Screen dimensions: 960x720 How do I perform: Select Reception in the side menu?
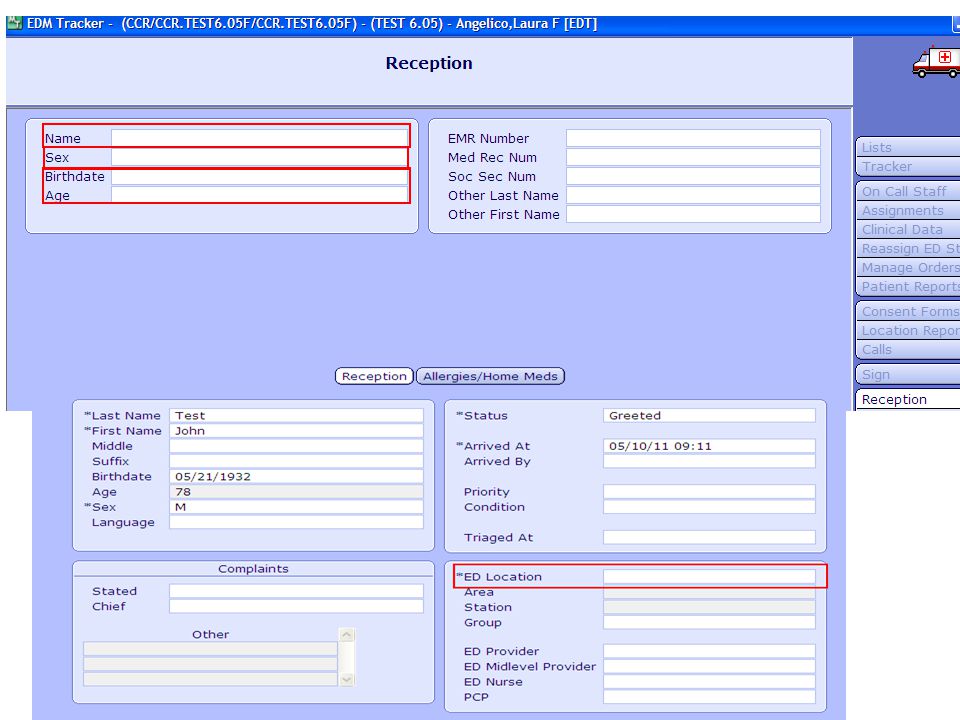908,399
